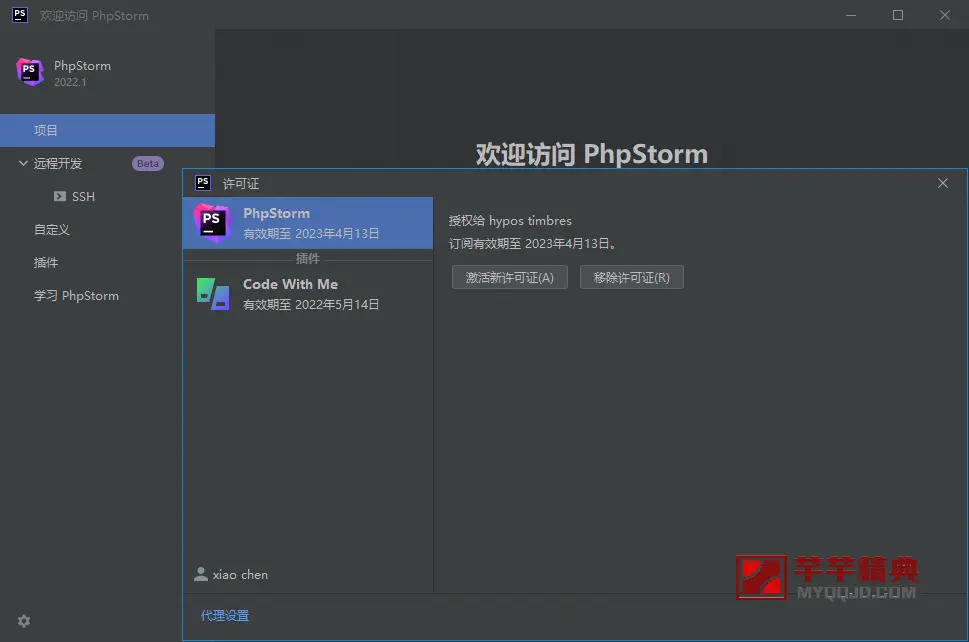Click the user avatar icon beside xiao chen
The height and width of the screenshot is (642, 969).
tap(201, 574)
